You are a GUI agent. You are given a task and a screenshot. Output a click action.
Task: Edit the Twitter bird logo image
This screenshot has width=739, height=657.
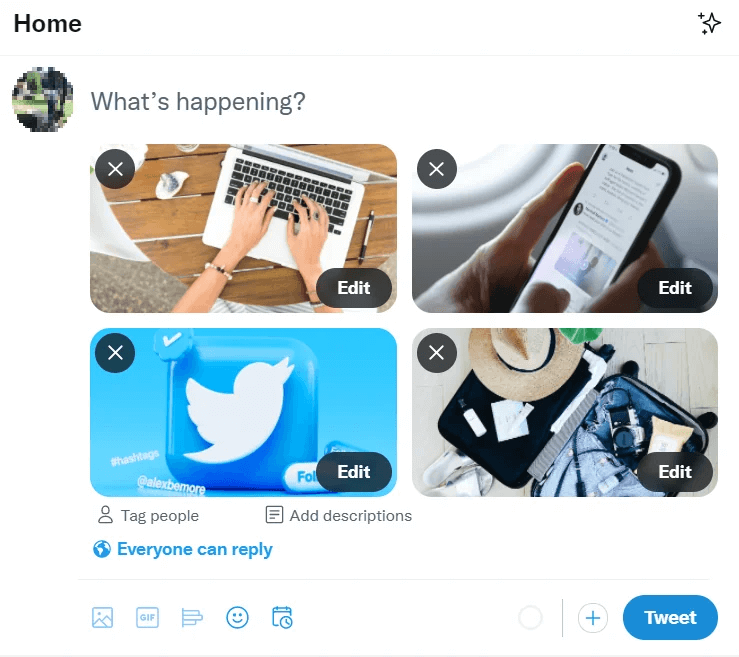coord(353,472)
